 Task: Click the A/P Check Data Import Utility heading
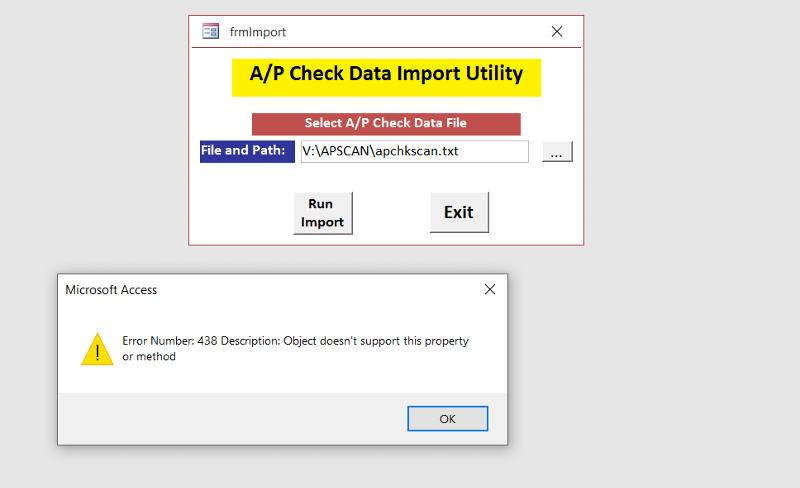386,78
